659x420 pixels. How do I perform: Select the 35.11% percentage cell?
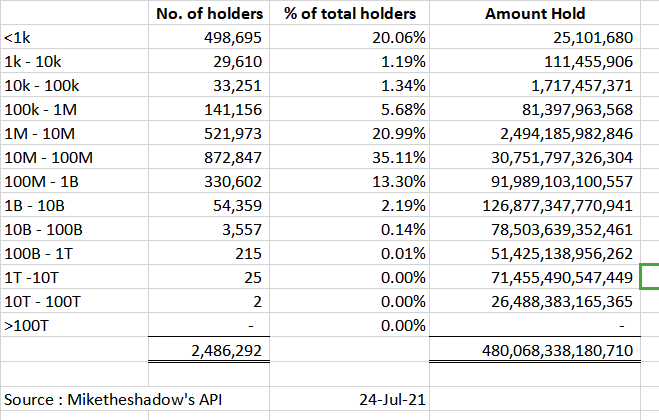tap(349, 157)
